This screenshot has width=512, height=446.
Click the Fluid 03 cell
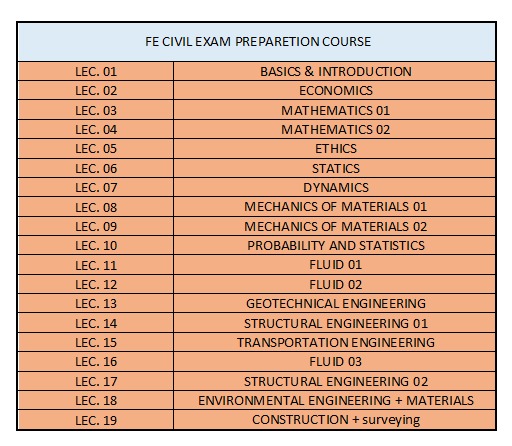pos(334,362)
